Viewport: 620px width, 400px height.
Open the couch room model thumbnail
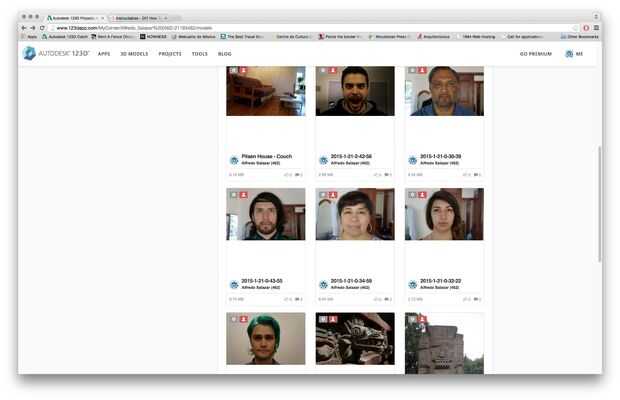266,91
